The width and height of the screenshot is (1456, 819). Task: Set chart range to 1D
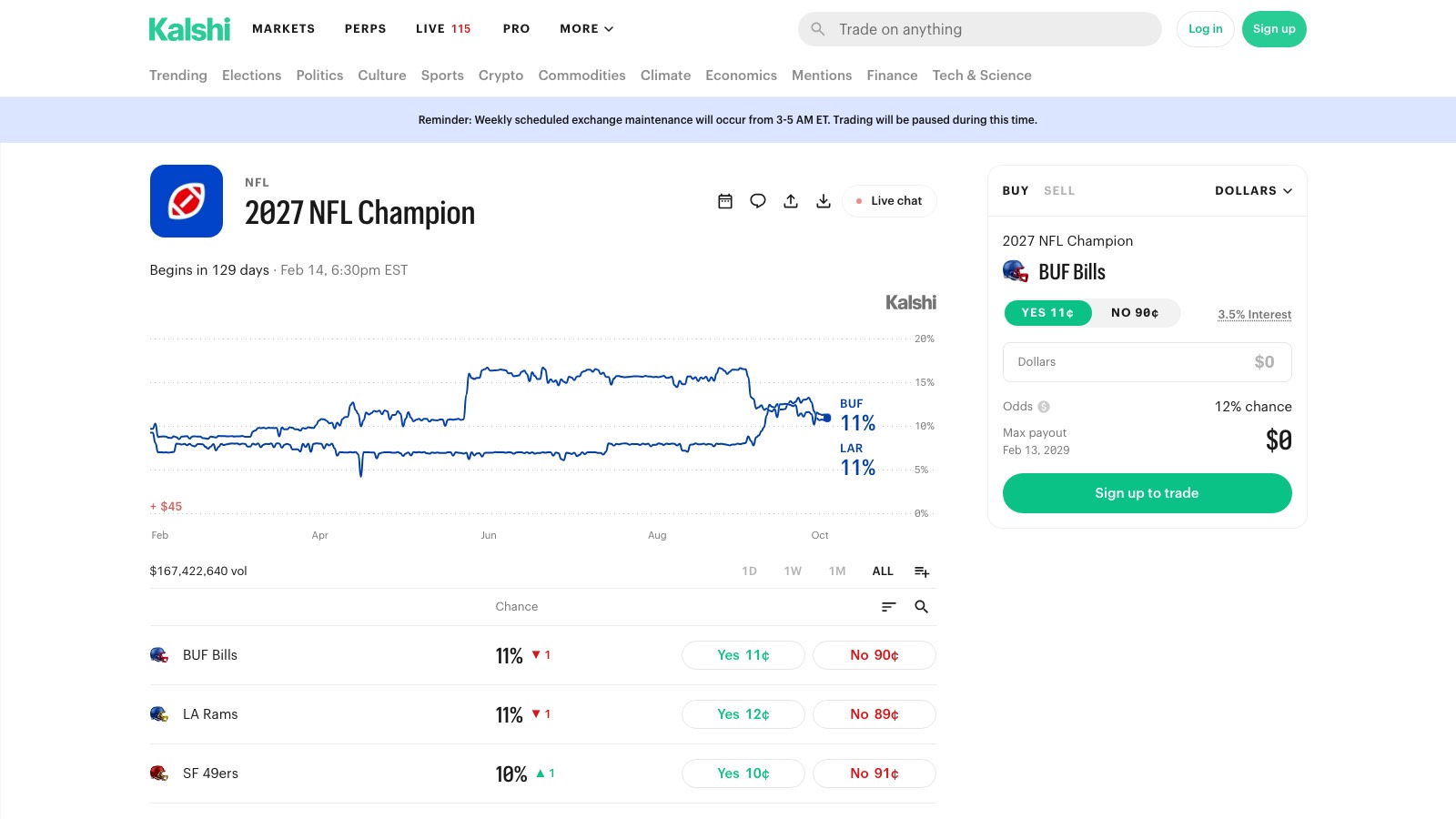click(x=749, y=571)
